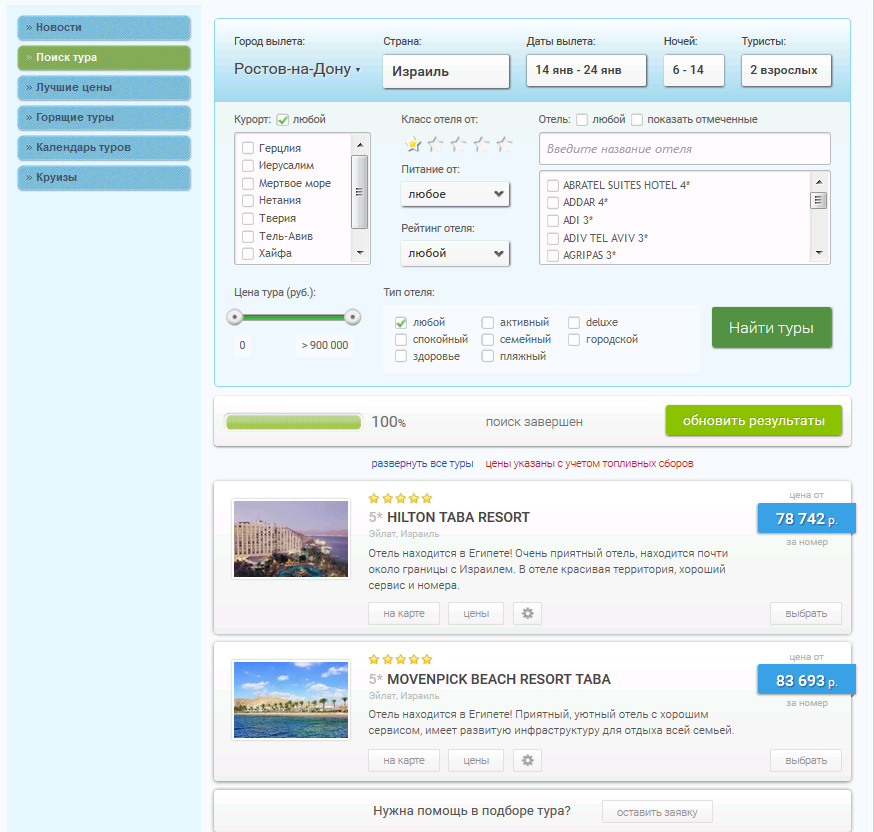Check hotel type 'здоровье'

click(401, 356)
